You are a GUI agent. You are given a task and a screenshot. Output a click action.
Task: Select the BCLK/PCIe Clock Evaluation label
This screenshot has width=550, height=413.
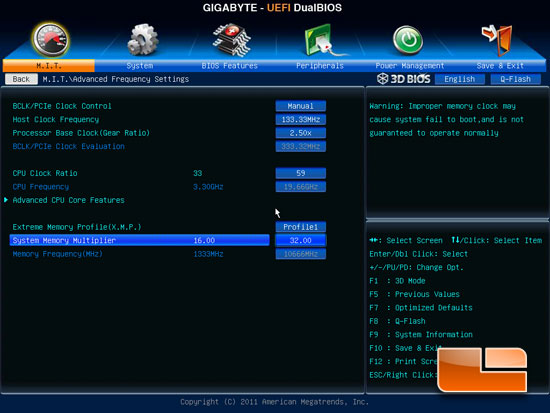[68, 146]
